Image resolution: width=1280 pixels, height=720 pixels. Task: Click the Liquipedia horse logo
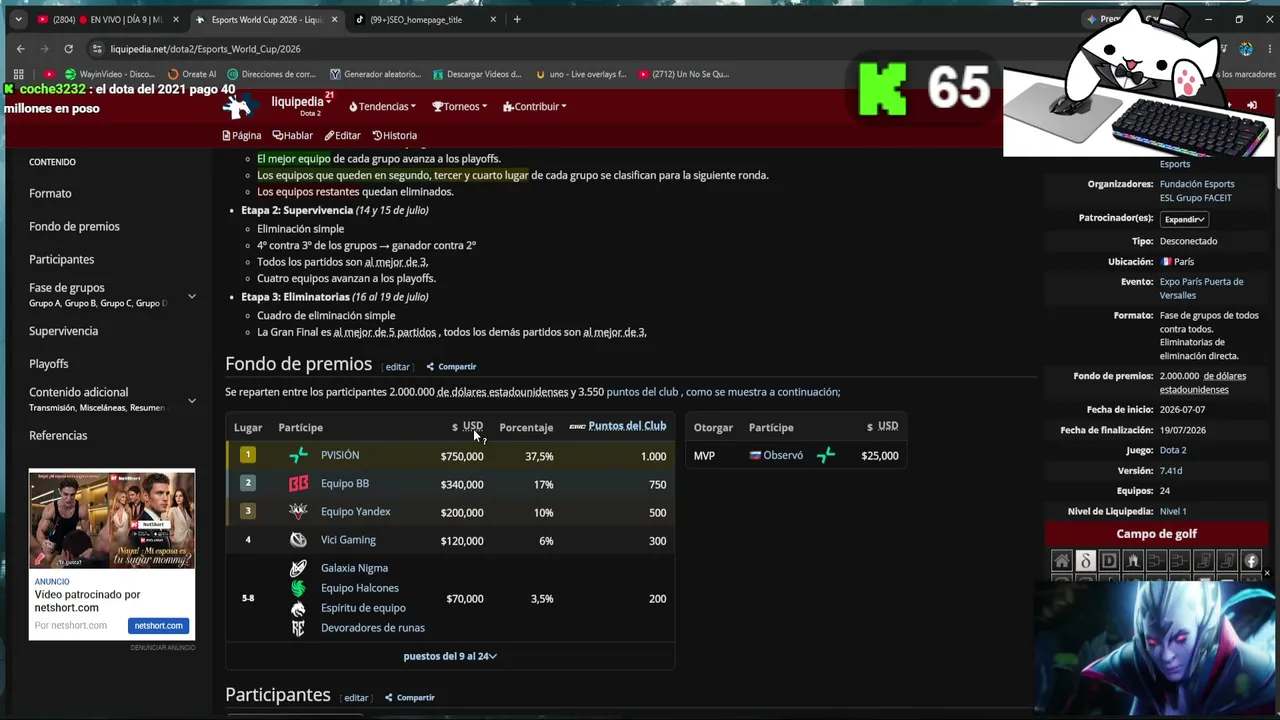(239, 105)
